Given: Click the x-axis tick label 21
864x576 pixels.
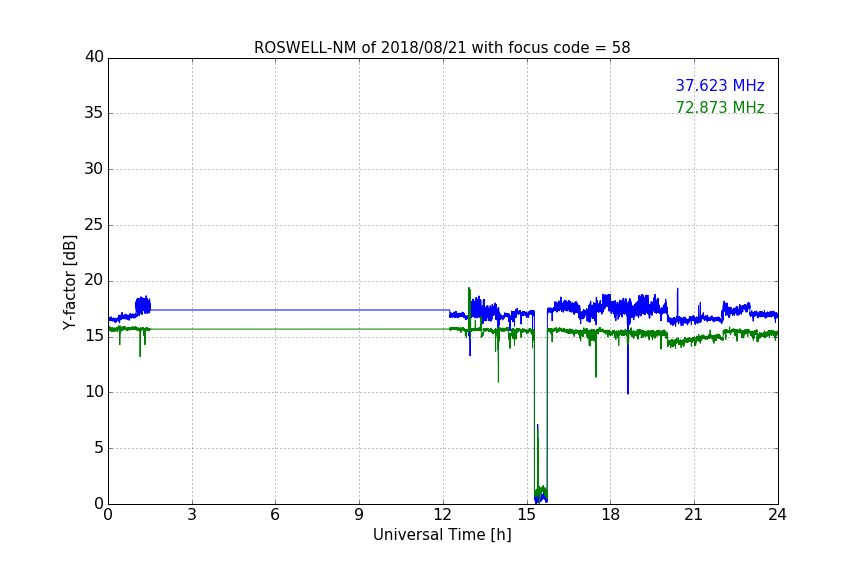Looking at the screenshot, I should point(694,515).
